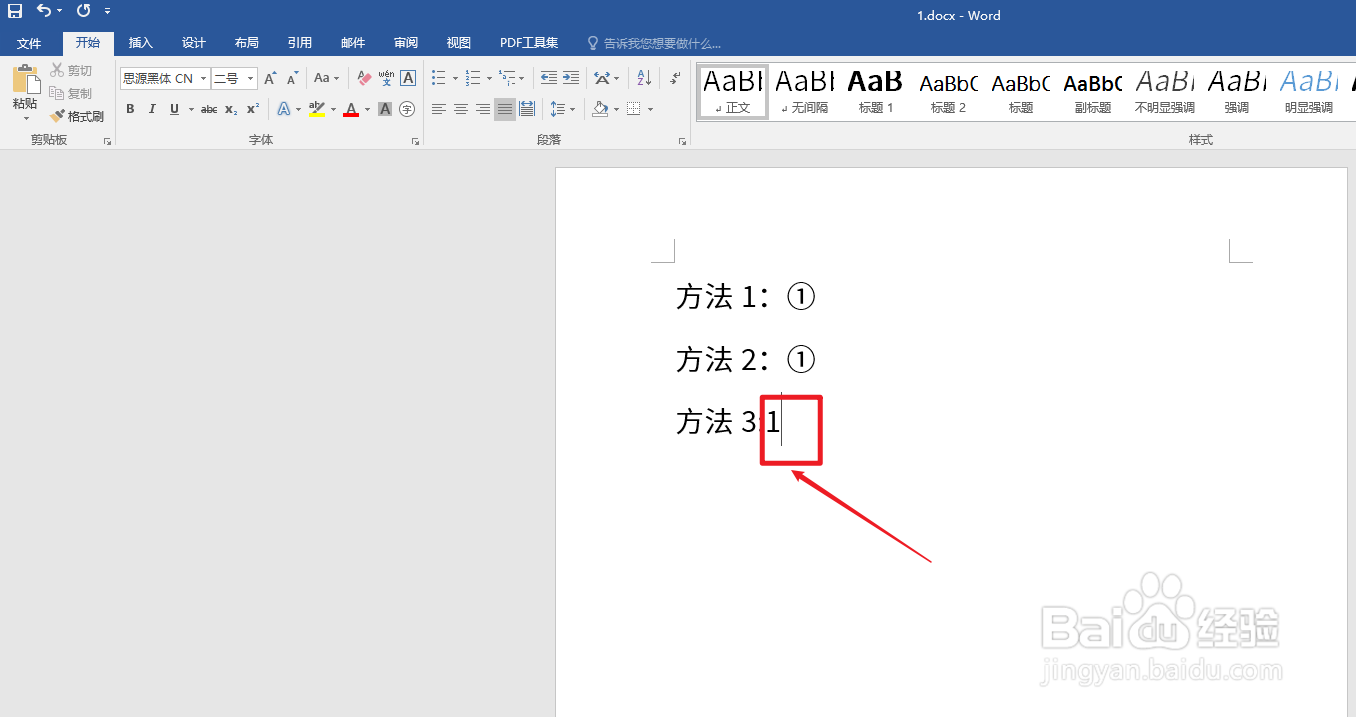The height and width of the screenshot is (717, 1356).
Task: Open the customize quick access toolbar arrow
Action: tap(107, 11)
